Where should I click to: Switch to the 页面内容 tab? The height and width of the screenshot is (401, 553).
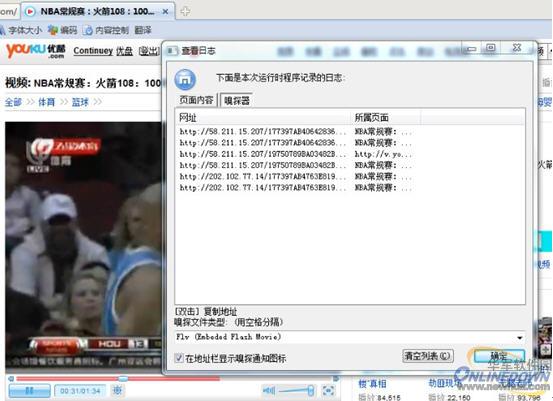pyautogui.click(x=196, y=100)
